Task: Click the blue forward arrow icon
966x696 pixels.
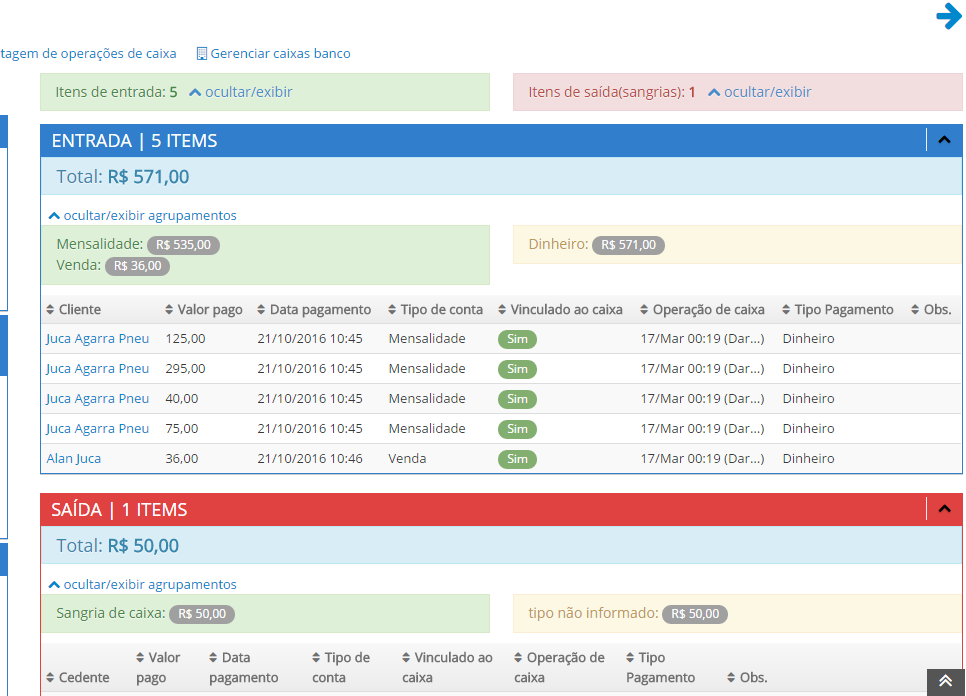Action: tap(948, 17)
